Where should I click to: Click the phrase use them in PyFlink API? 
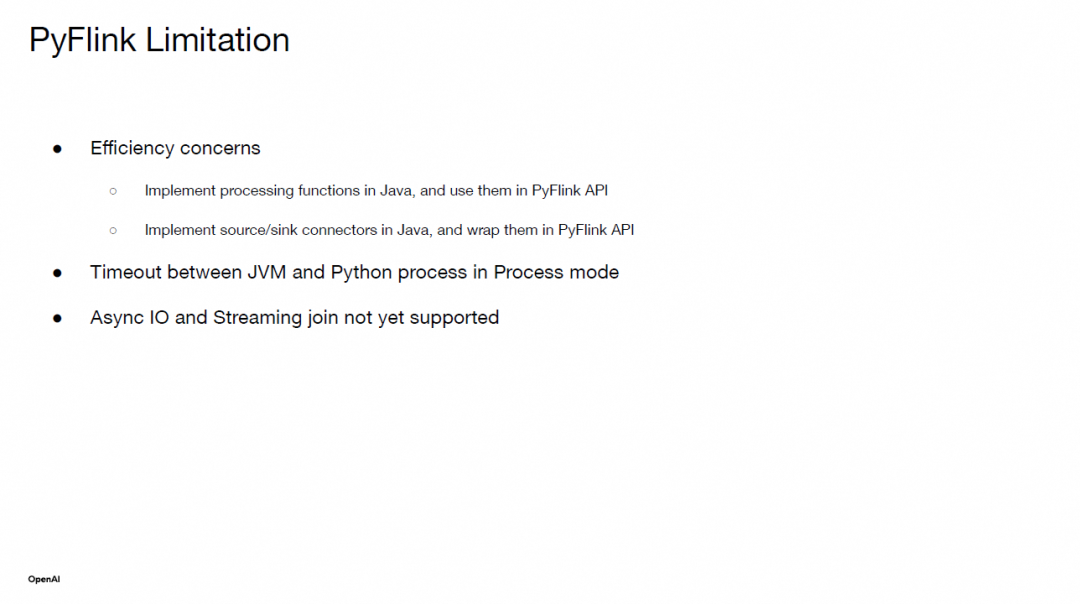coord(529,191)
